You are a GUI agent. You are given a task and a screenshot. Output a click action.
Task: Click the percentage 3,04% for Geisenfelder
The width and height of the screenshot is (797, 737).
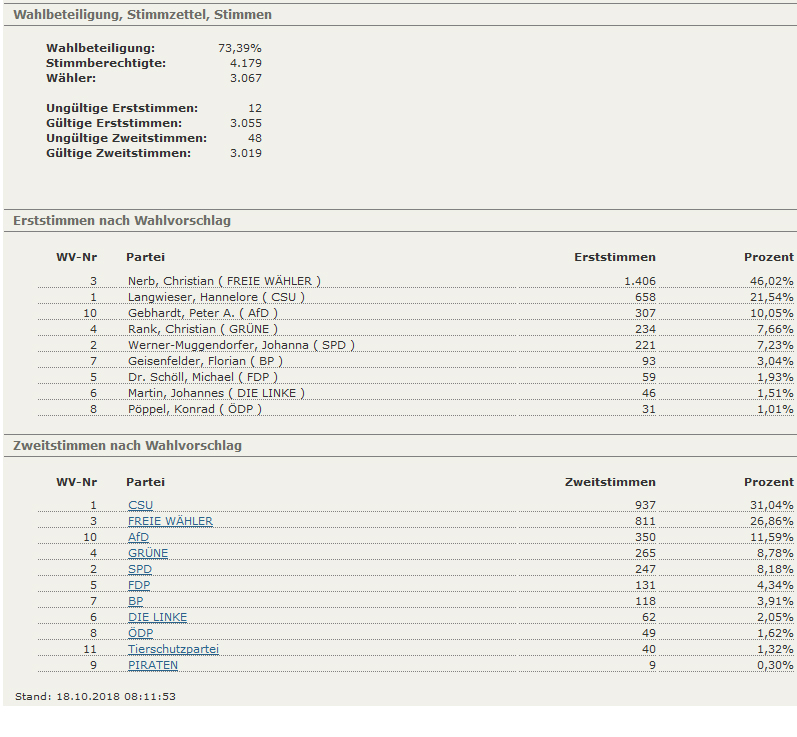pyautogui.click(x=775, y=361)
